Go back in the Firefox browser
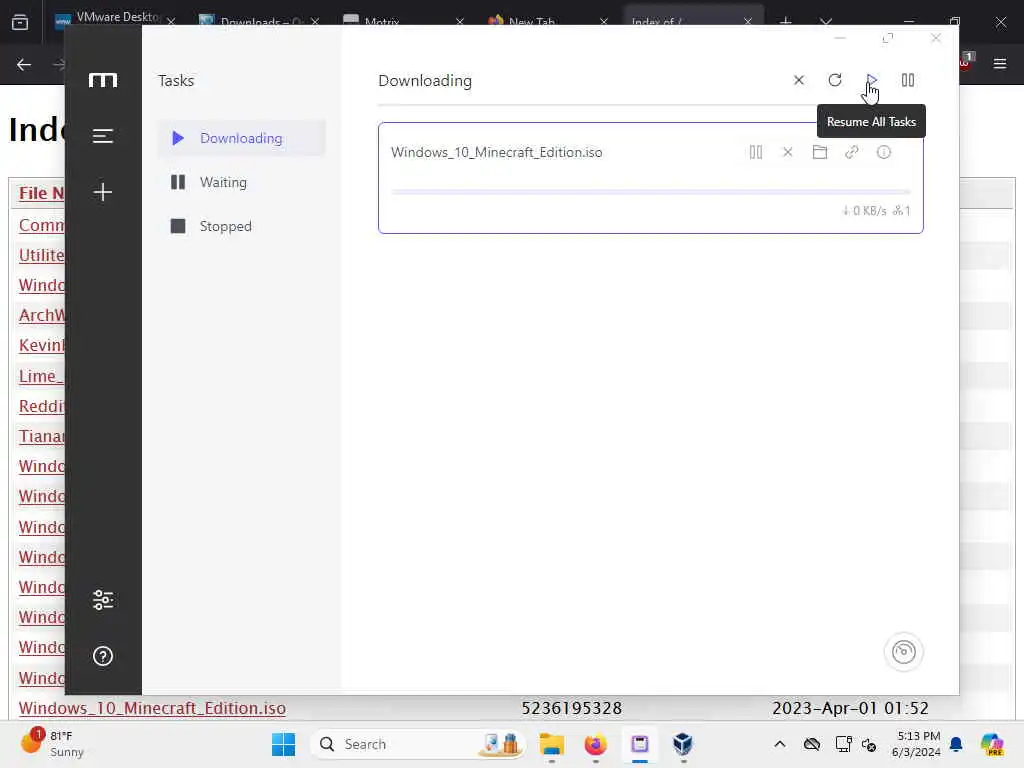 24,64
